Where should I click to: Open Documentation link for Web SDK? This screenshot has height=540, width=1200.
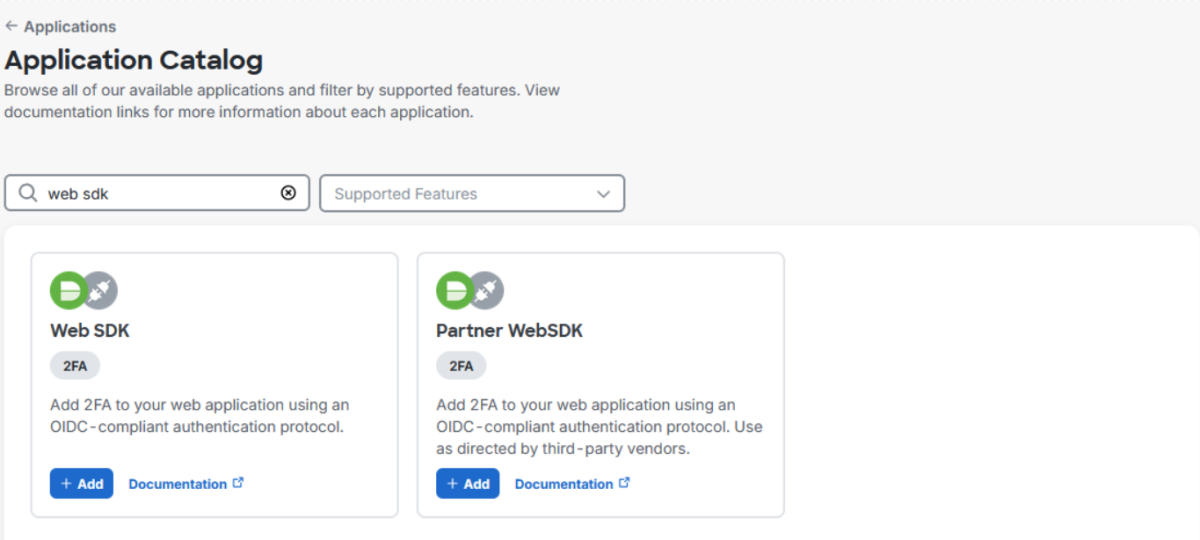[x=177, y=484]
